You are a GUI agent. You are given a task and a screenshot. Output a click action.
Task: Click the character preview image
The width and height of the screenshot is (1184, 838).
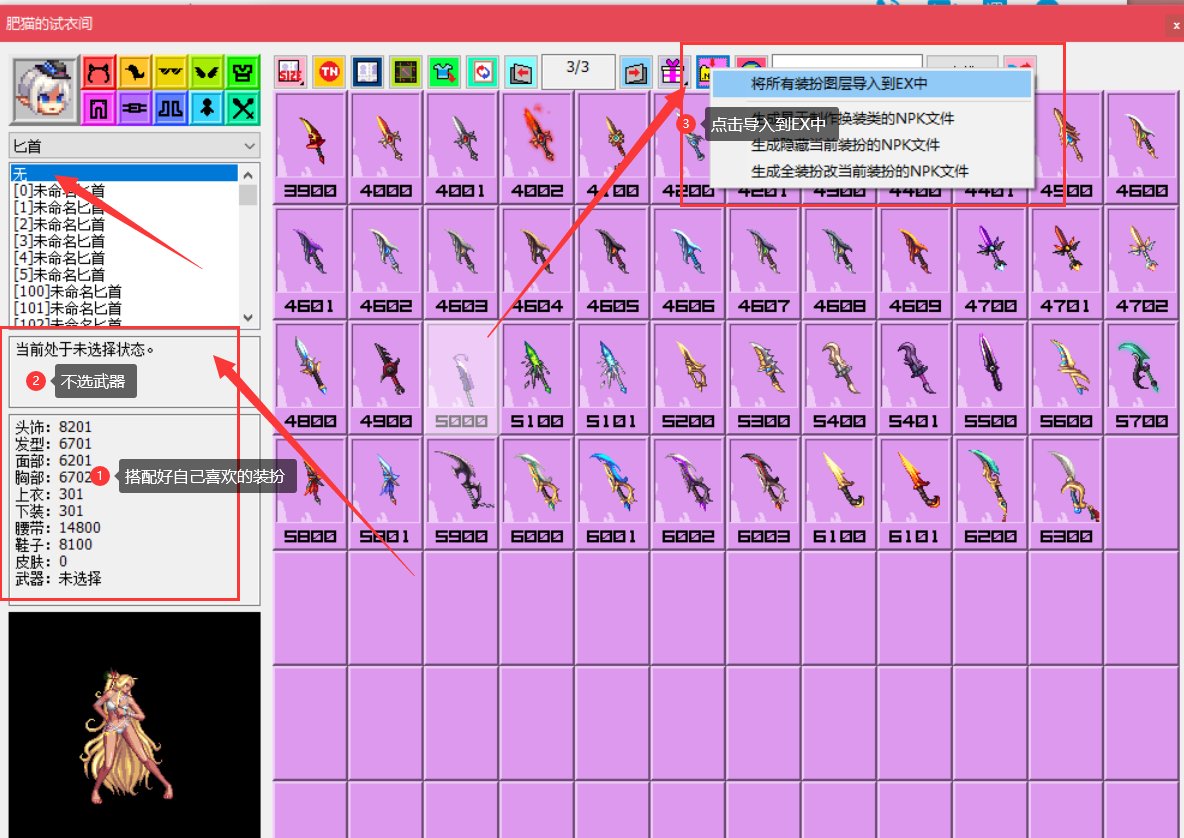click(134, 725)
